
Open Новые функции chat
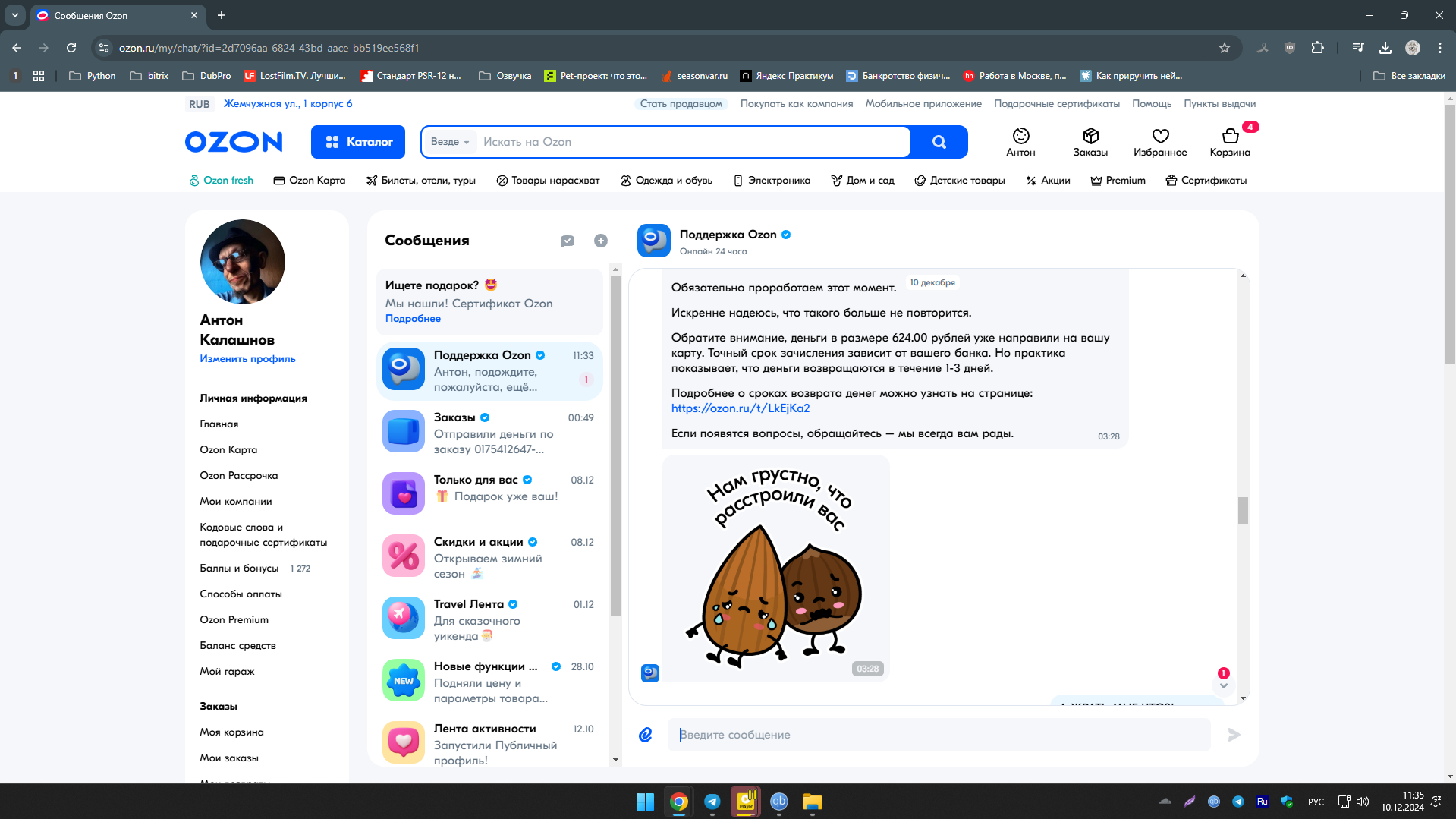point(489,681)
